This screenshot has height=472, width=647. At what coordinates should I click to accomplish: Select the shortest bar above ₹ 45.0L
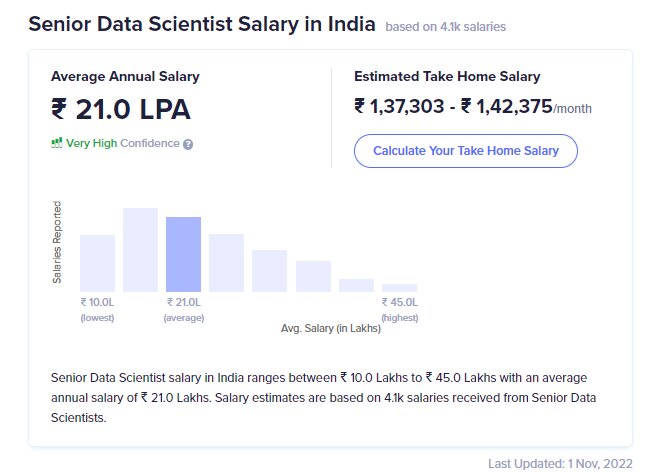click(x=399, y=288)
